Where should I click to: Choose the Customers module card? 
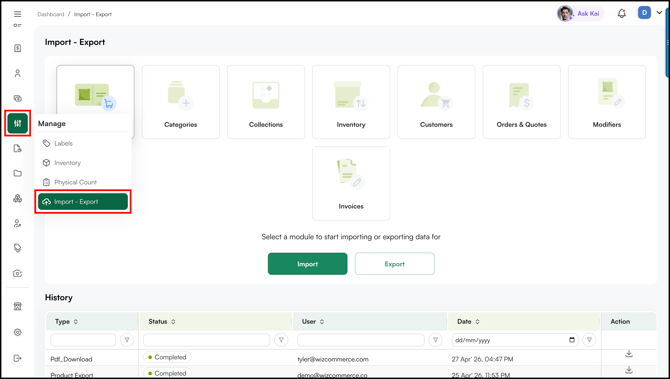[x=436, y=102]
